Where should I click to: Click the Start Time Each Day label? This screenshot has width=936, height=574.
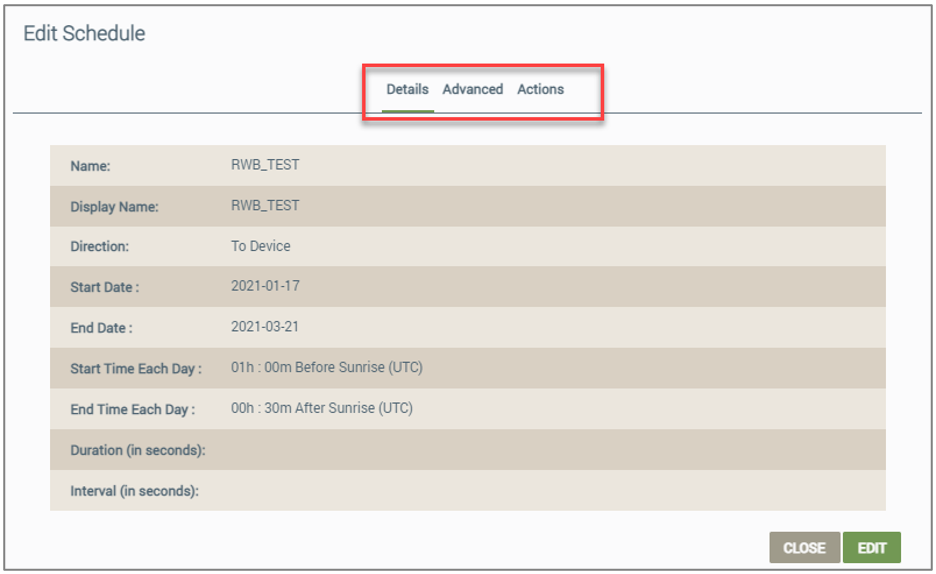click(136, 369)
